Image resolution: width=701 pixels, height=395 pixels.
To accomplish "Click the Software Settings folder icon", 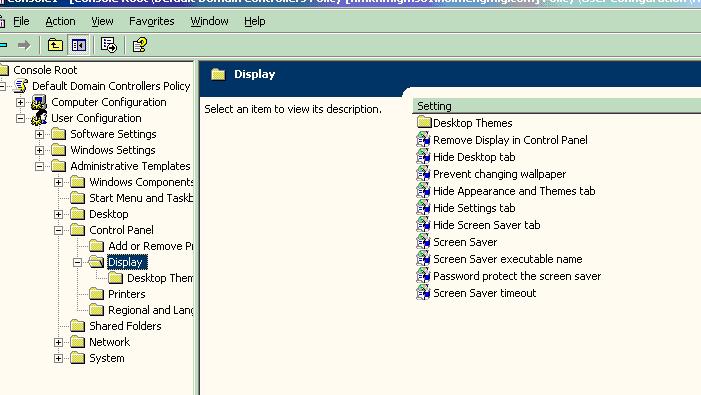I will (58, 134).
